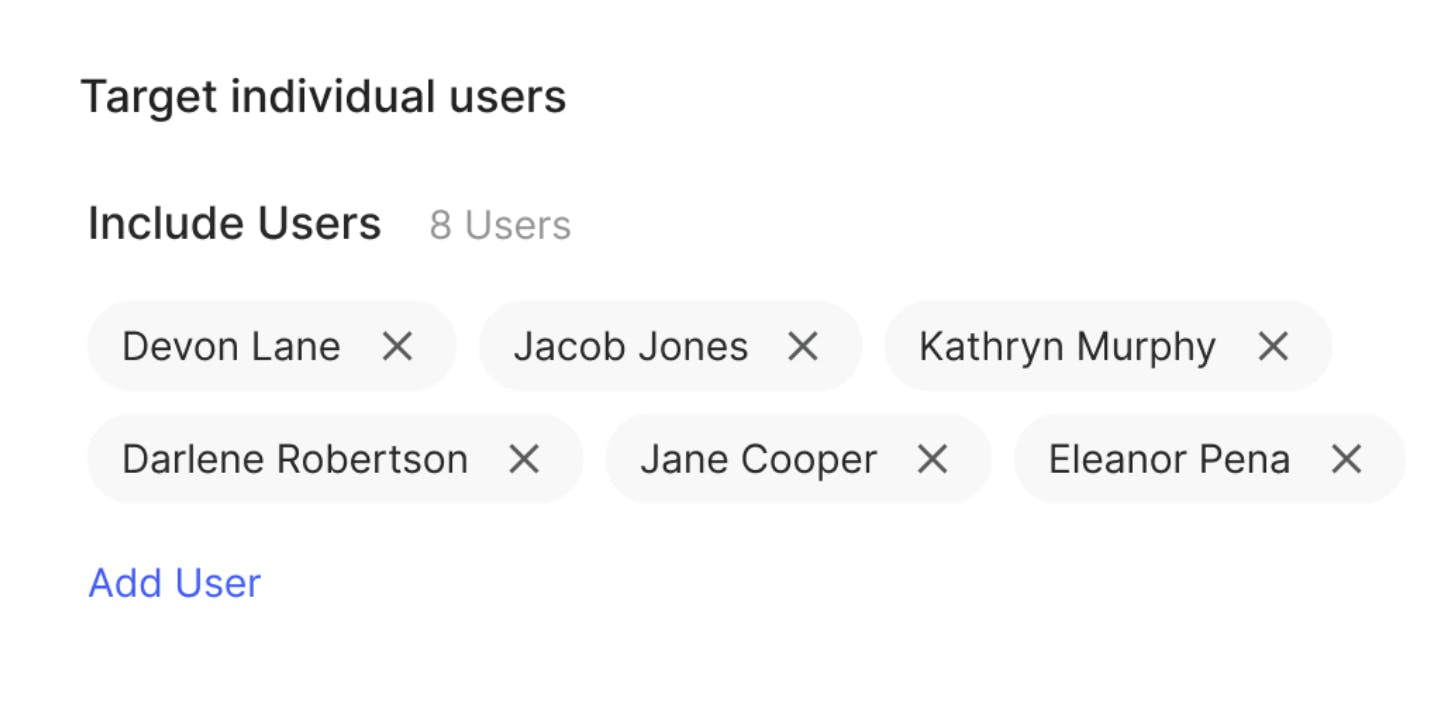Screen dimensions: 1442x716
Task: Click the surname "Robertson" in Darlene's chip
Action: (x=372, y=460)
